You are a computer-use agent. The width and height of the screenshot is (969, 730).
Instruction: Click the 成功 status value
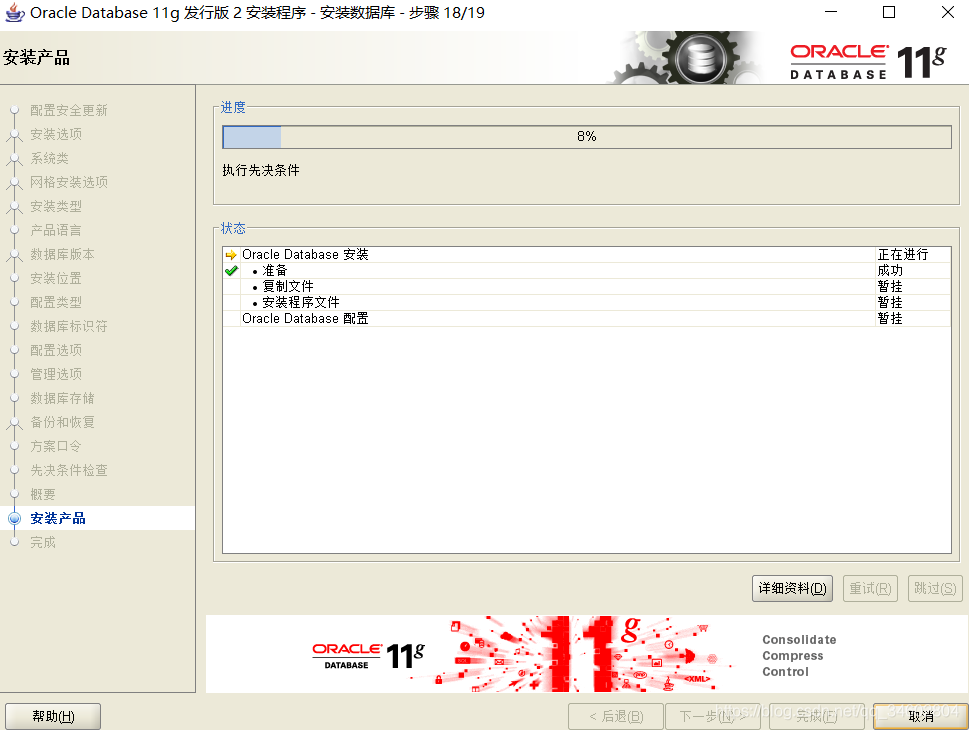pos(890,271)
